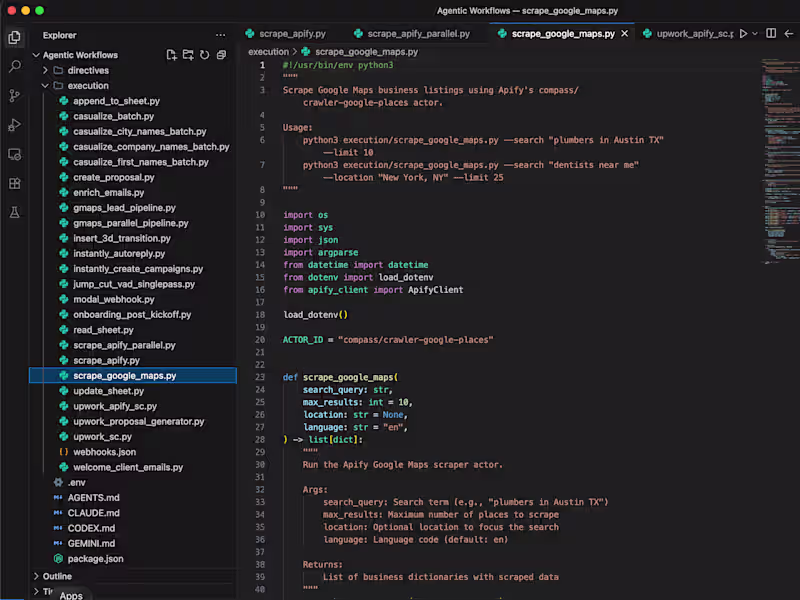Close the scrape_google_maps.py tab
Screen dimensions: 800x600
point(624,34)
